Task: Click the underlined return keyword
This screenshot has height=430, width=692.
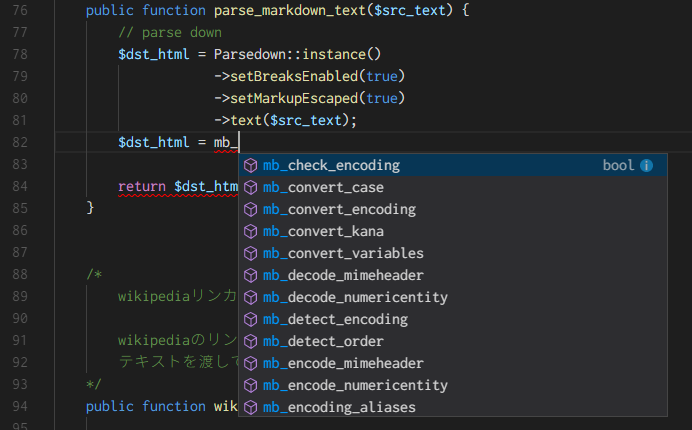Action: tap(142, 186)
